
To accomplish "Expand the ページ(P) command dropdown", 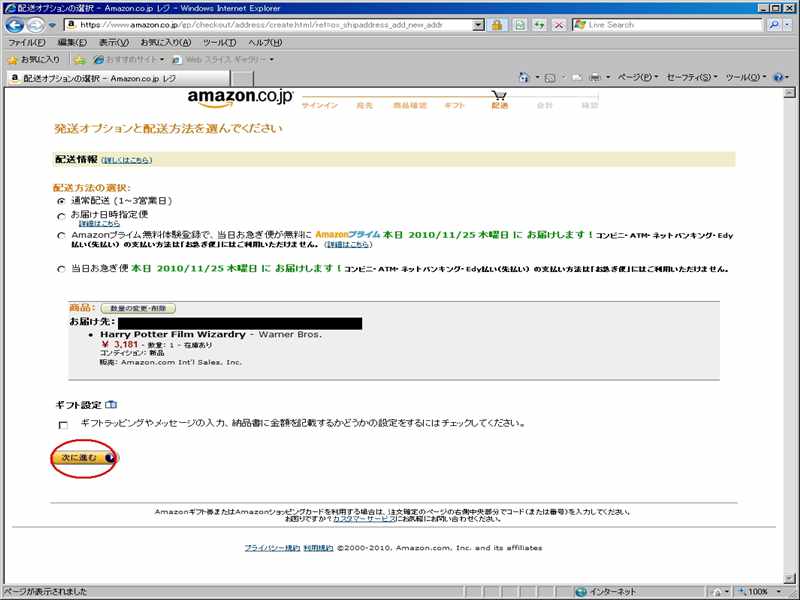I will tap(637, 78).
